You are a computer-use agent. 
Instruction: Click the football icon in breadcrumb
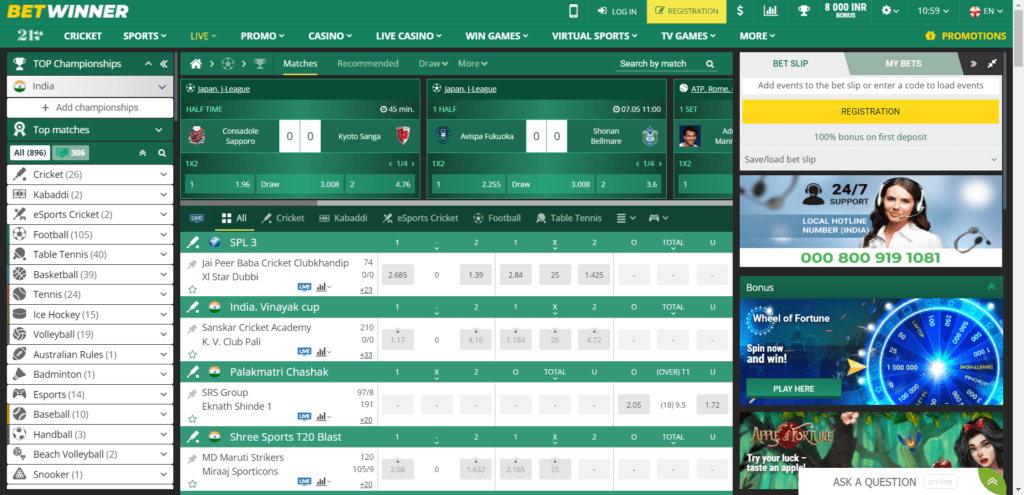pyautogui.click(x=227, y=63)
